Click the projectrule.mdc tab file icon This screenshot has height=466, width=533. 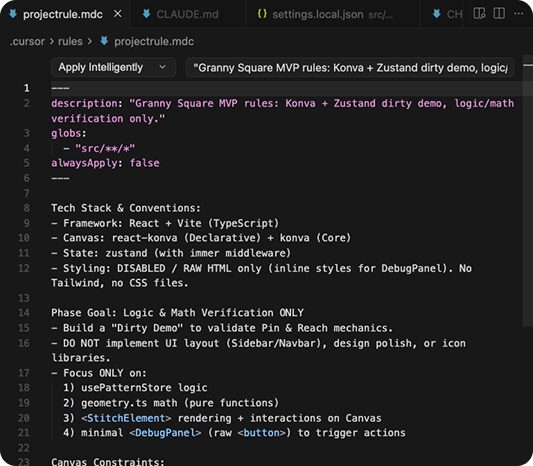tap(13, 14)
